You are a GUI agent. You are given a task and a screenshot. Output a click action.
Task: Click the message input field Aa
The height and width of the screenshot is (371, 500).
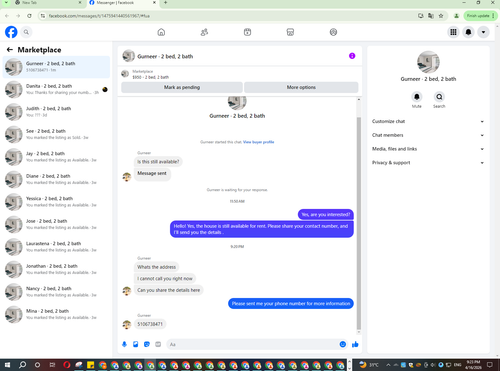pos(257,344)
